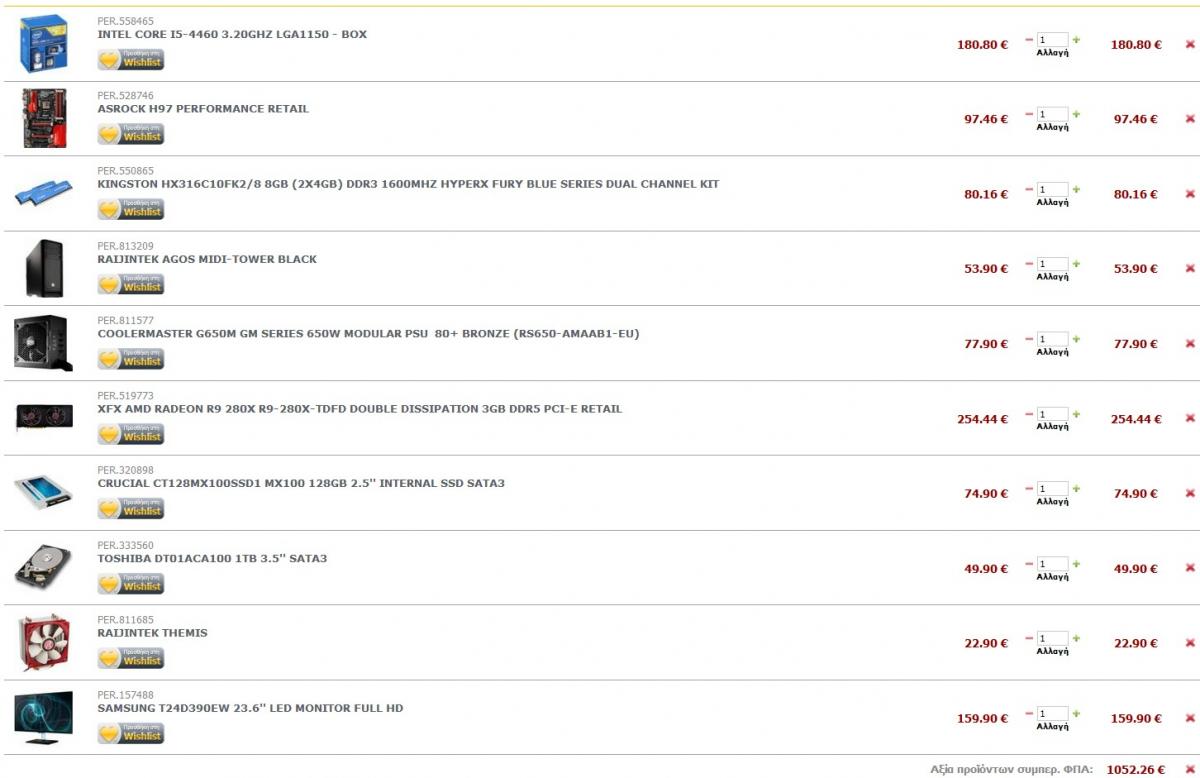Decrease Raijintek Themis quantity
Image resolution: width=1200 pixels, height=778 pixels.
1029,639
